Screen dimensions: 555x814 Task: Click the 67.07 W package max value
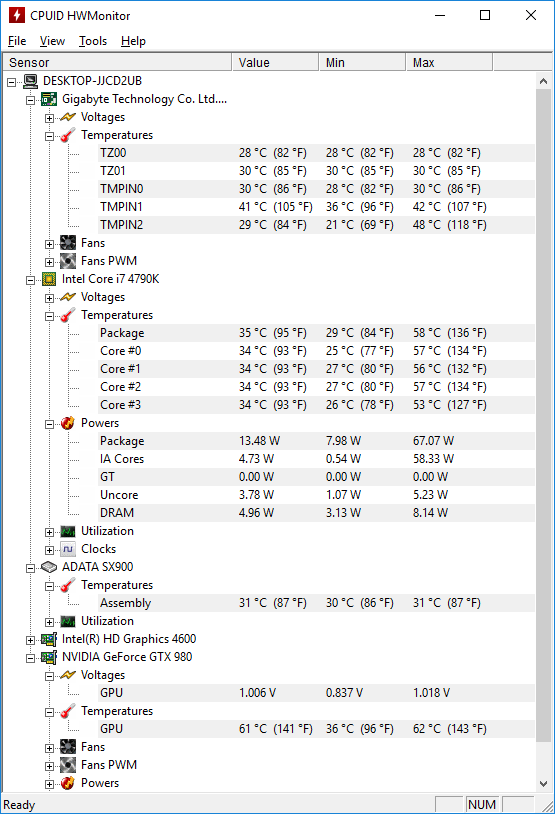434,441
